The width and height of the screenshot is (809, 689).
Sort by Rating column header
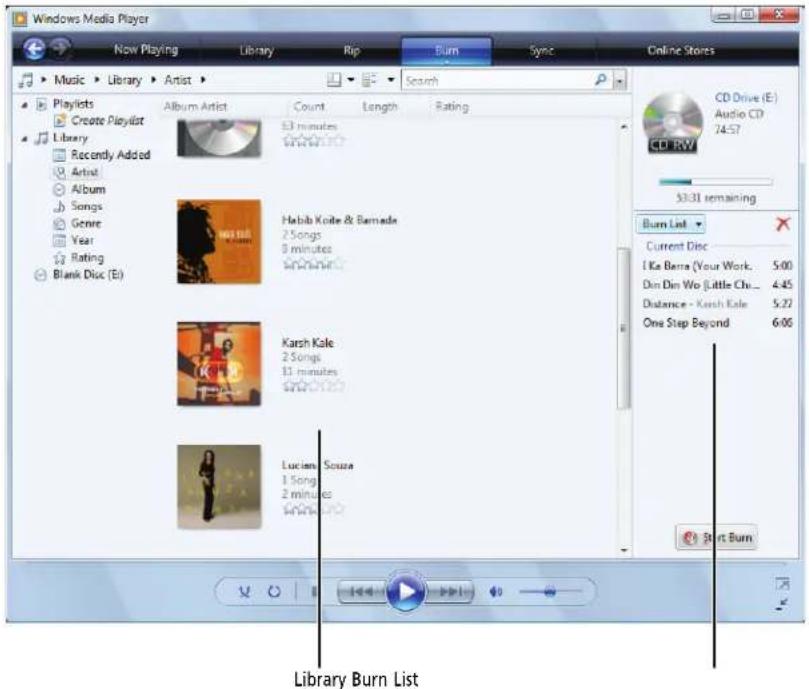(452, 107)
